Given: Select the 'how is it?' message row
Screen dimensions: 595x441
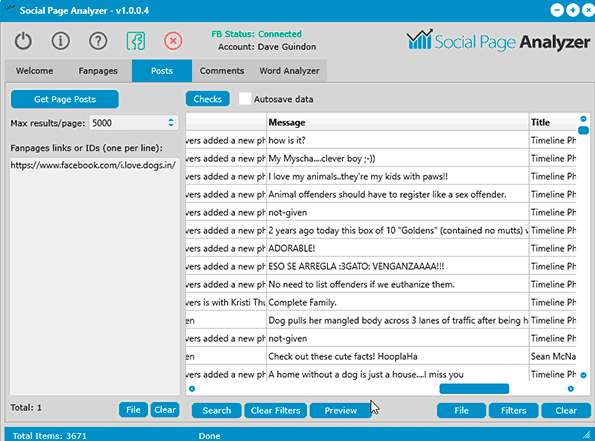Looking at the screenshot, I should coord(398,140).
